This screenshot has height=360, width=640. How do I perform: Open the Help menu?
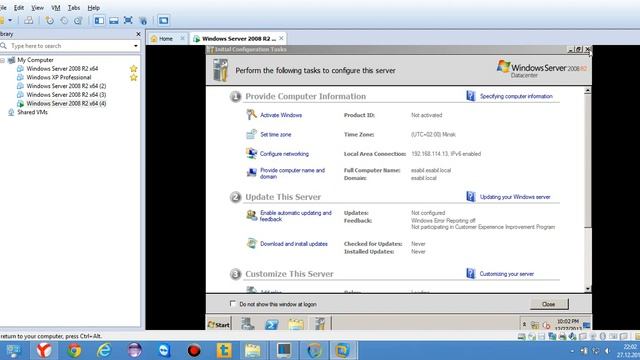point(93,8)
